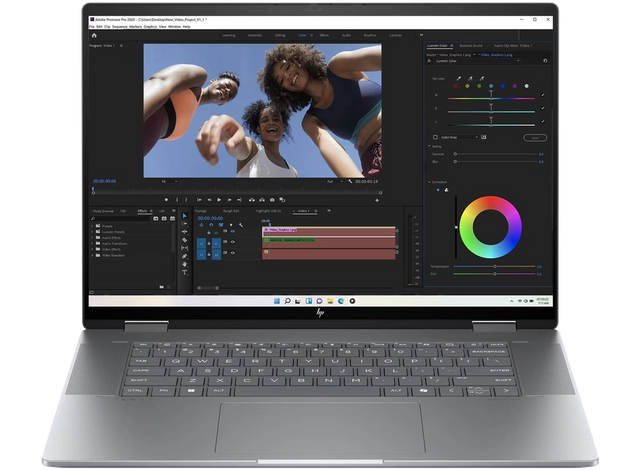Open the Lumetri Color effect dropdown
This screenshot has height=470, width=640.
(x=478, y=61)
